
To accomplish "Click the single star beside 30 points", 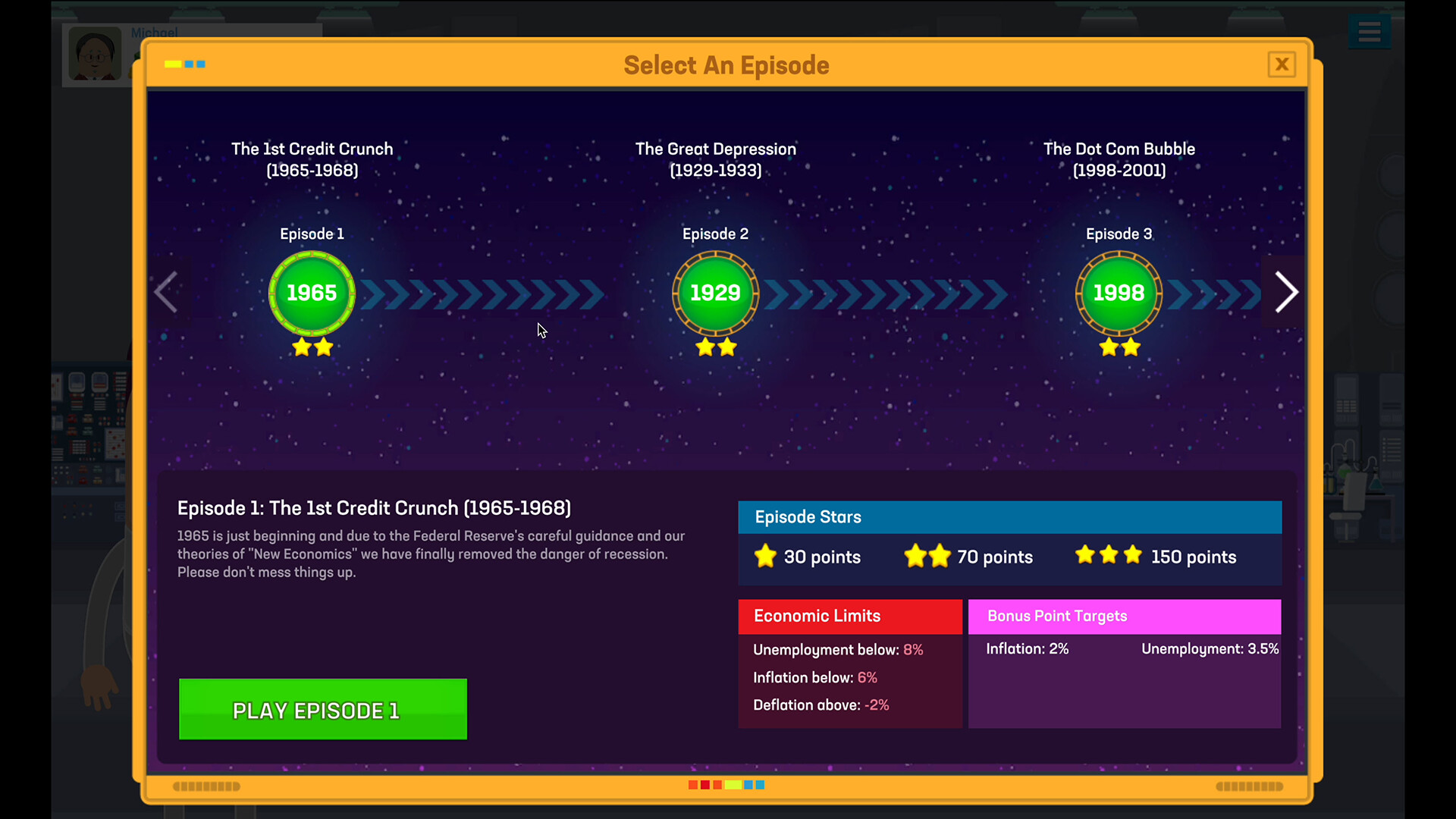I will click(x=765, y=556).
